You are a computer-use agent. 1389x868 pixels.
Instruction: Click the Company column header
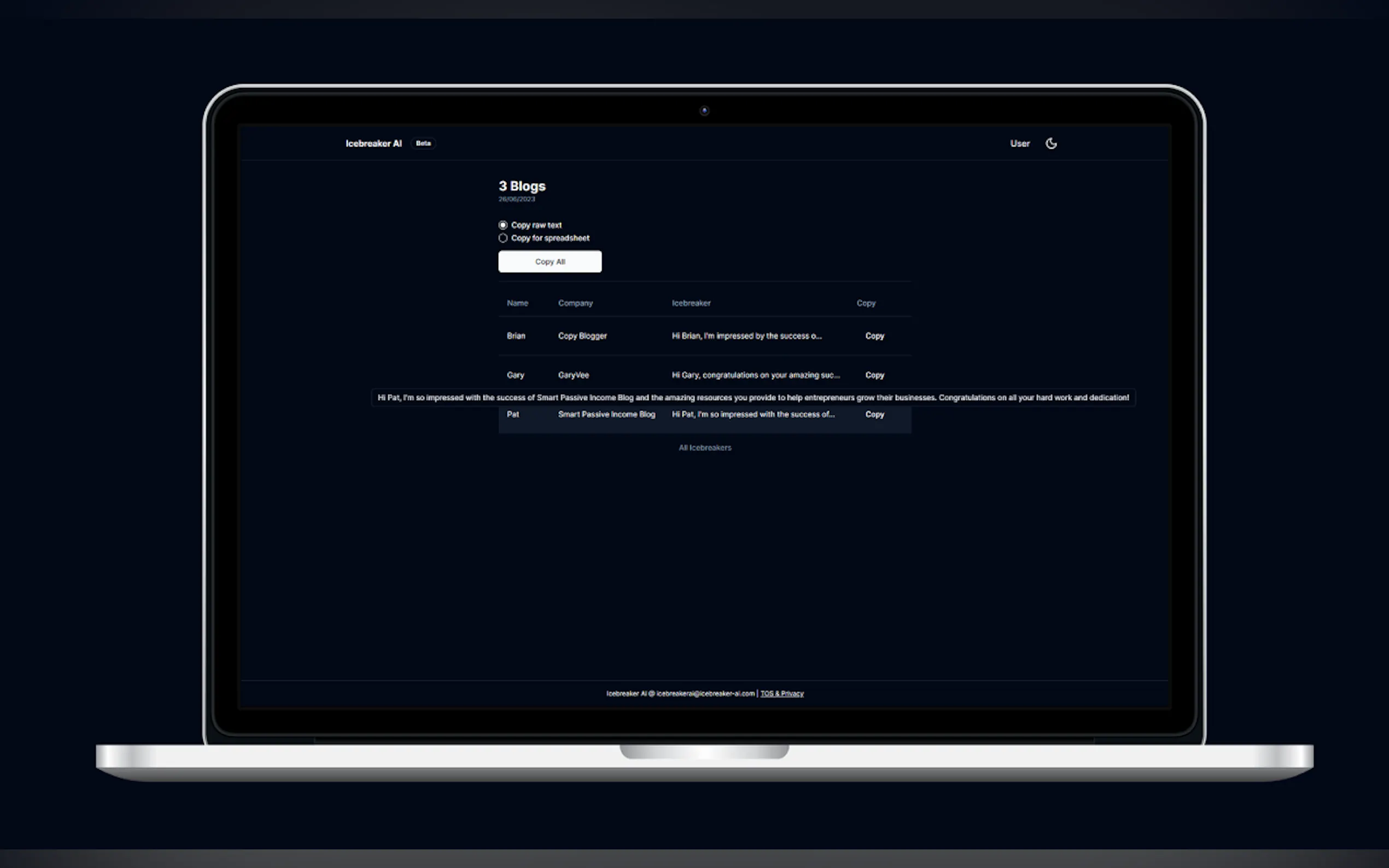(575, 303)
